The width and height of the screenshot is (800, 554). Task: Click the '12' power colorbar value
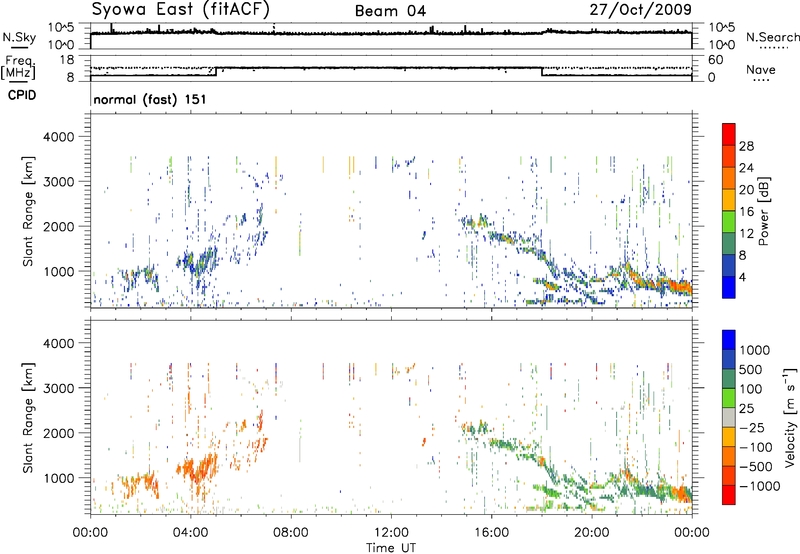tap(746, 234)
